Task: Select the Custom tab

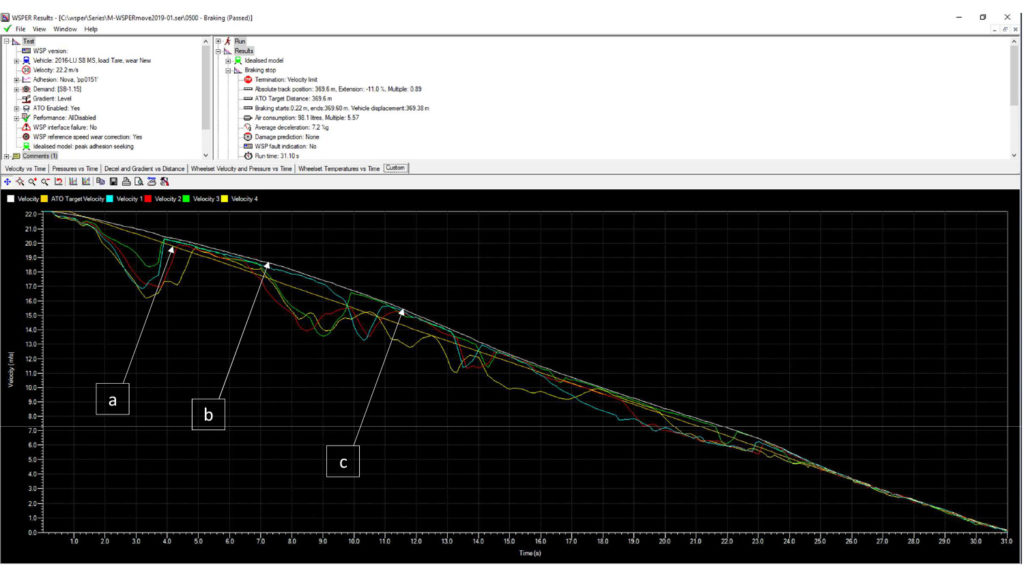Action: tap(395, 168)
